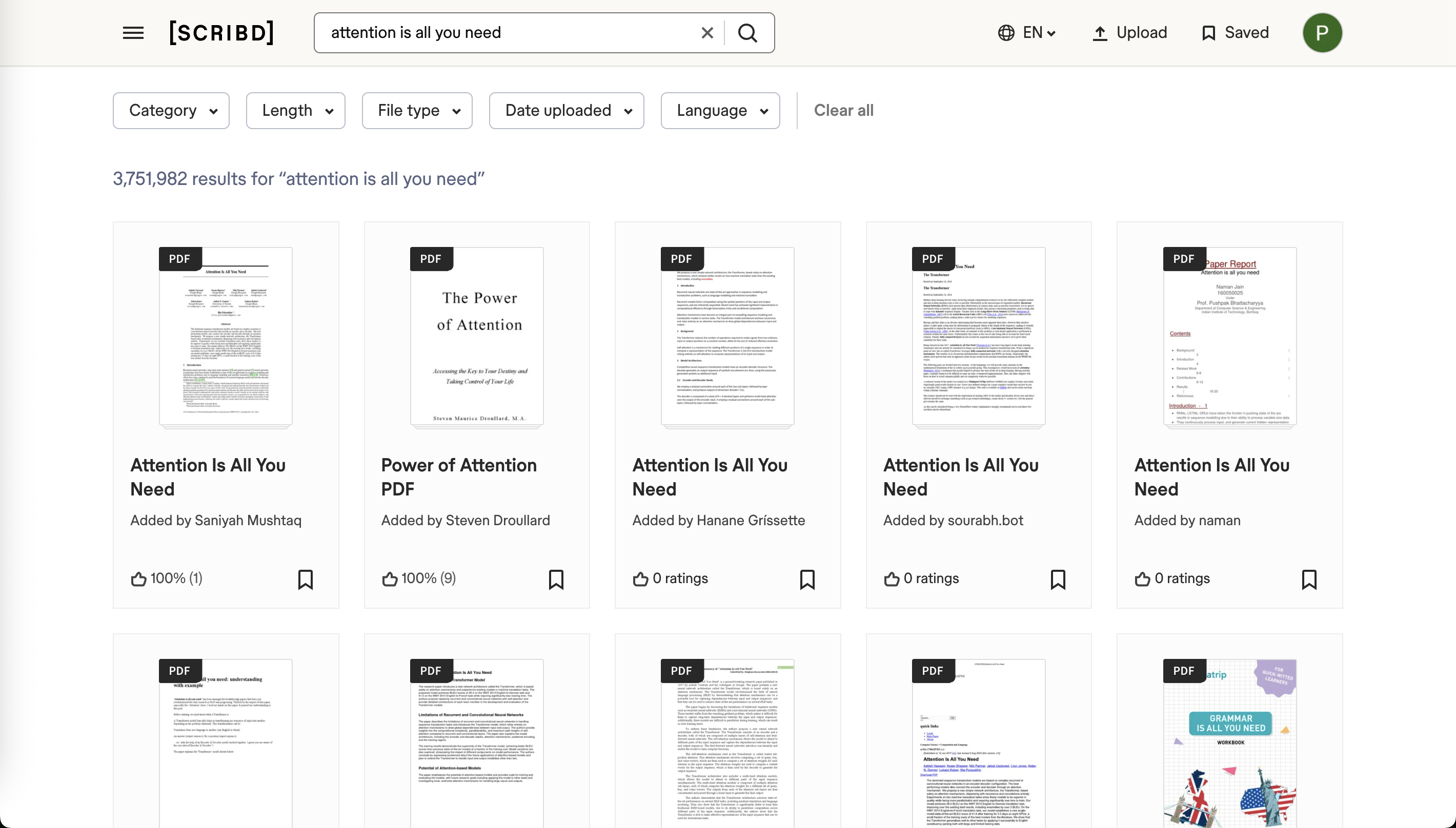Expand the Date uploaded filter

coord(567,110)
